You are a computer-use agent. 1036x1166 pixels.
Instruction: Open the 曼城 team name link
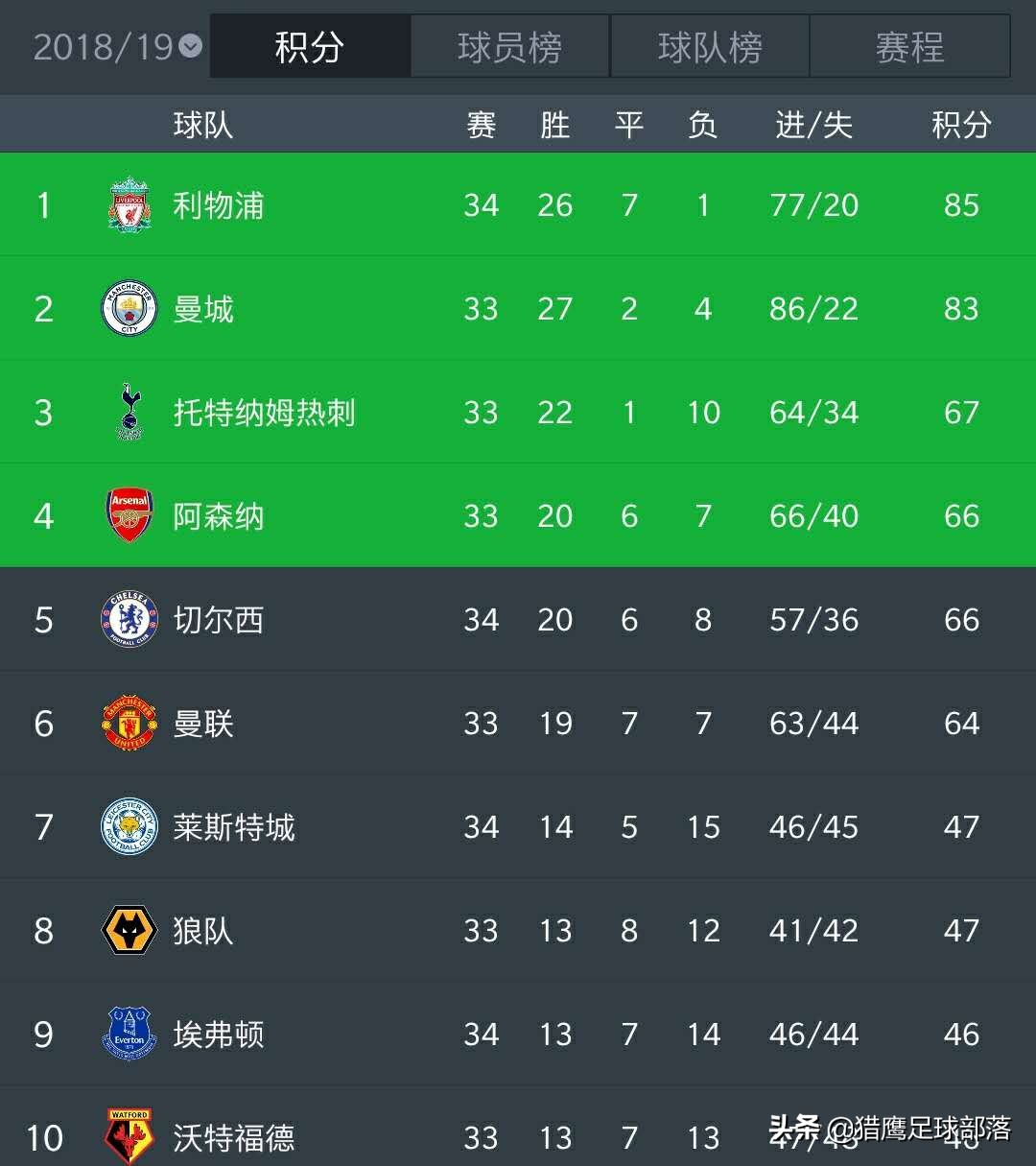click(203, 309)
